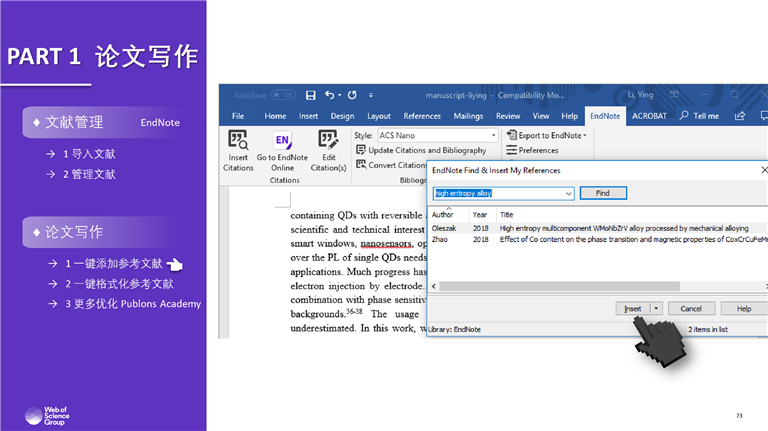
Task: Click the Share icon in ribbon
Action: coord(740,116)
